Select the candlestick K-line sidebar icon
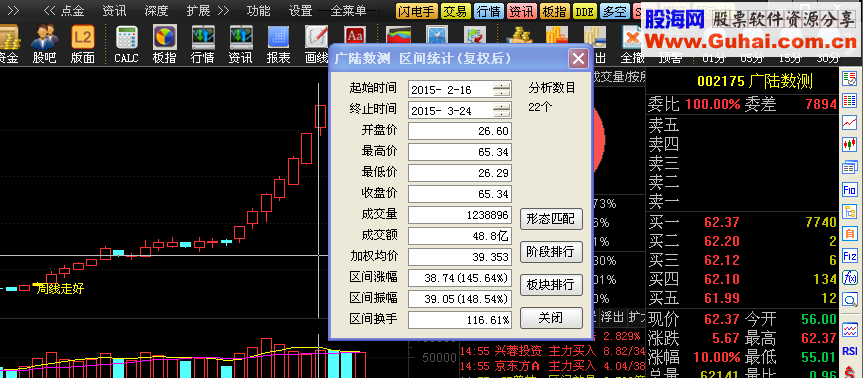The width and height of the screenshot is (863, 378). [x=850, y=145]
